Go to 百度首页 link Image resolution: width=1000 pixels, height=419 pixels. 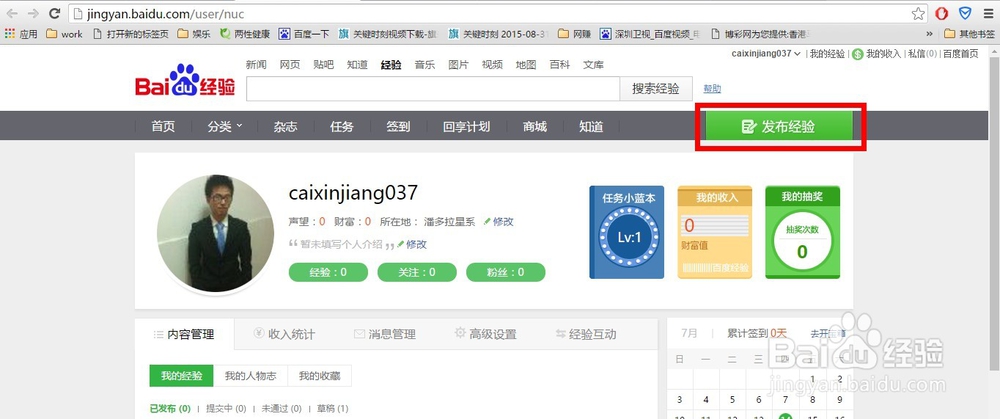point(961,54)
